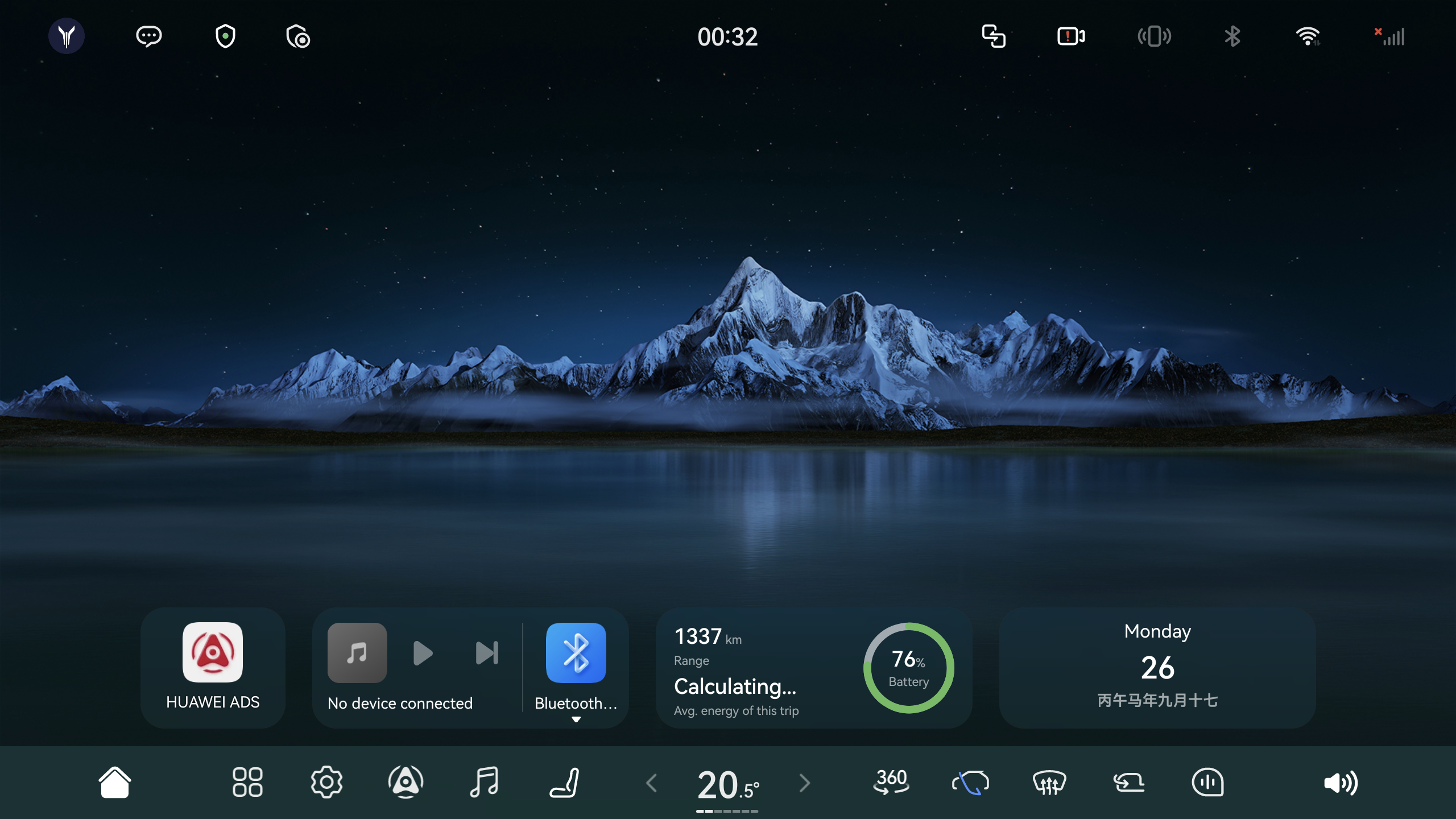Screen dimensions: 1456x819
Task: Tap the AITO logo icon
Action: [x=67, y=36]
